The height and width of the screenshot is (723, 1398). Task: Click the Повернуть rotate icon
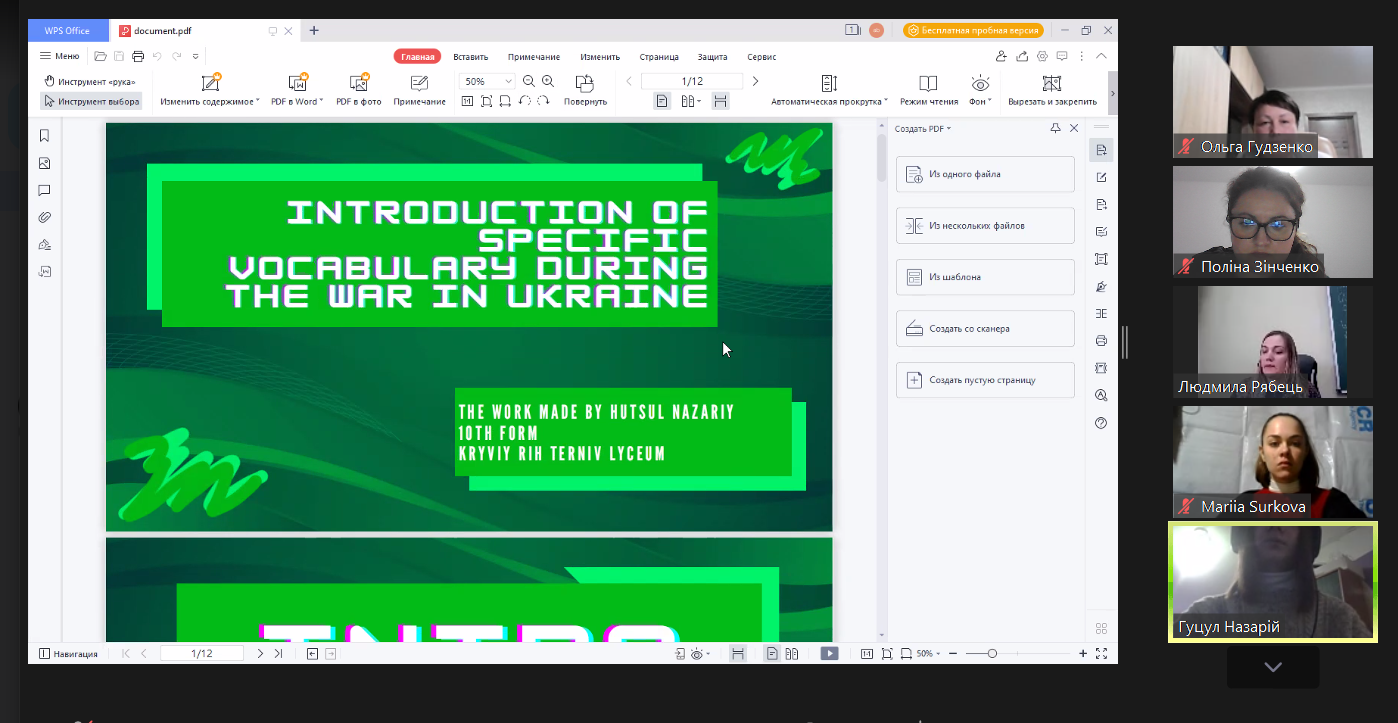click(585, 83)
